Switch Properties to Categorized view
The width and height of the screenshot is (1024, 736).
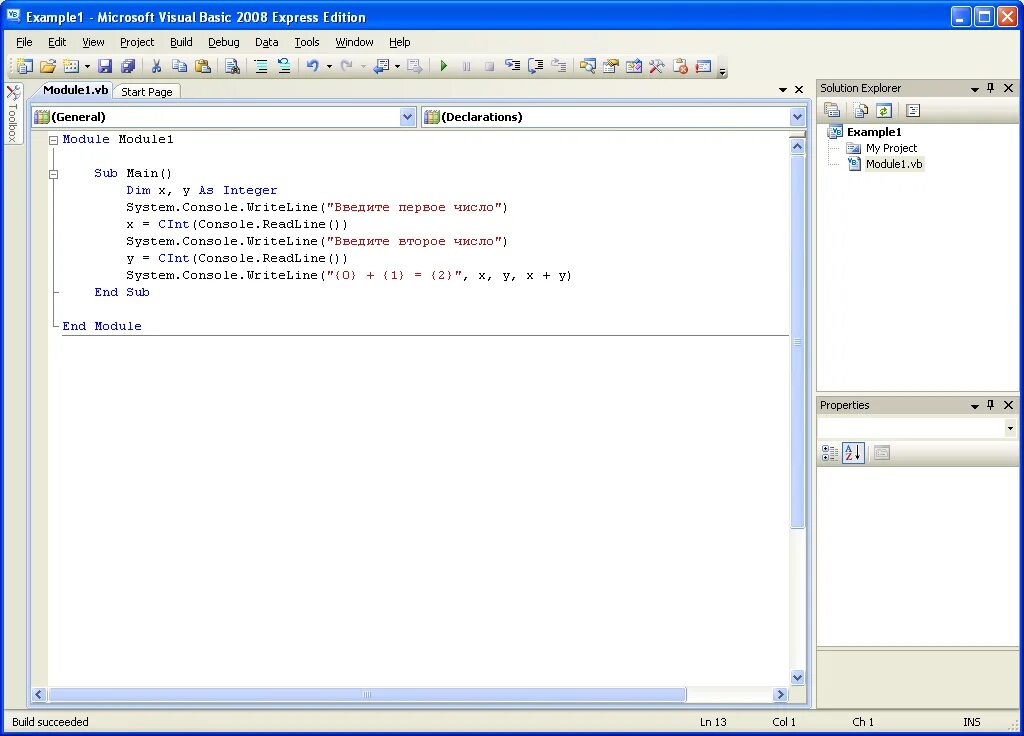pyautogui.click(x=830, y=453)
